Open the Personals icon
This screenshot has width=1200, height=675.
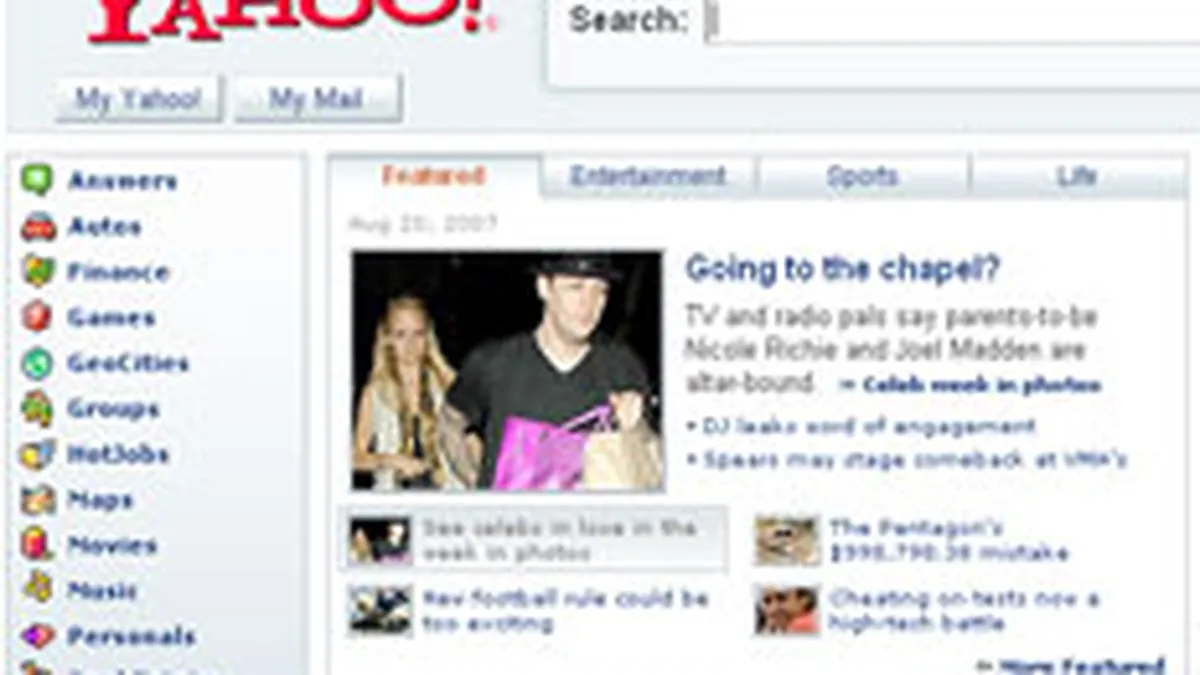[38, 636]
